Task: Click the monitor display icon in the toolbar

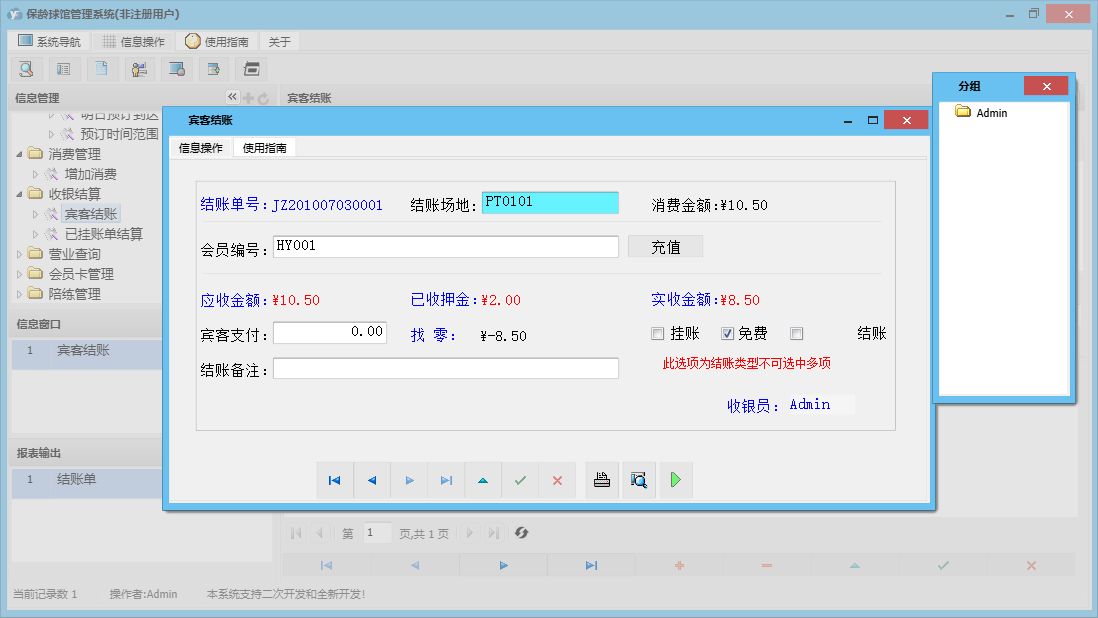Action: pyautogui.click(x=178, y=69)
